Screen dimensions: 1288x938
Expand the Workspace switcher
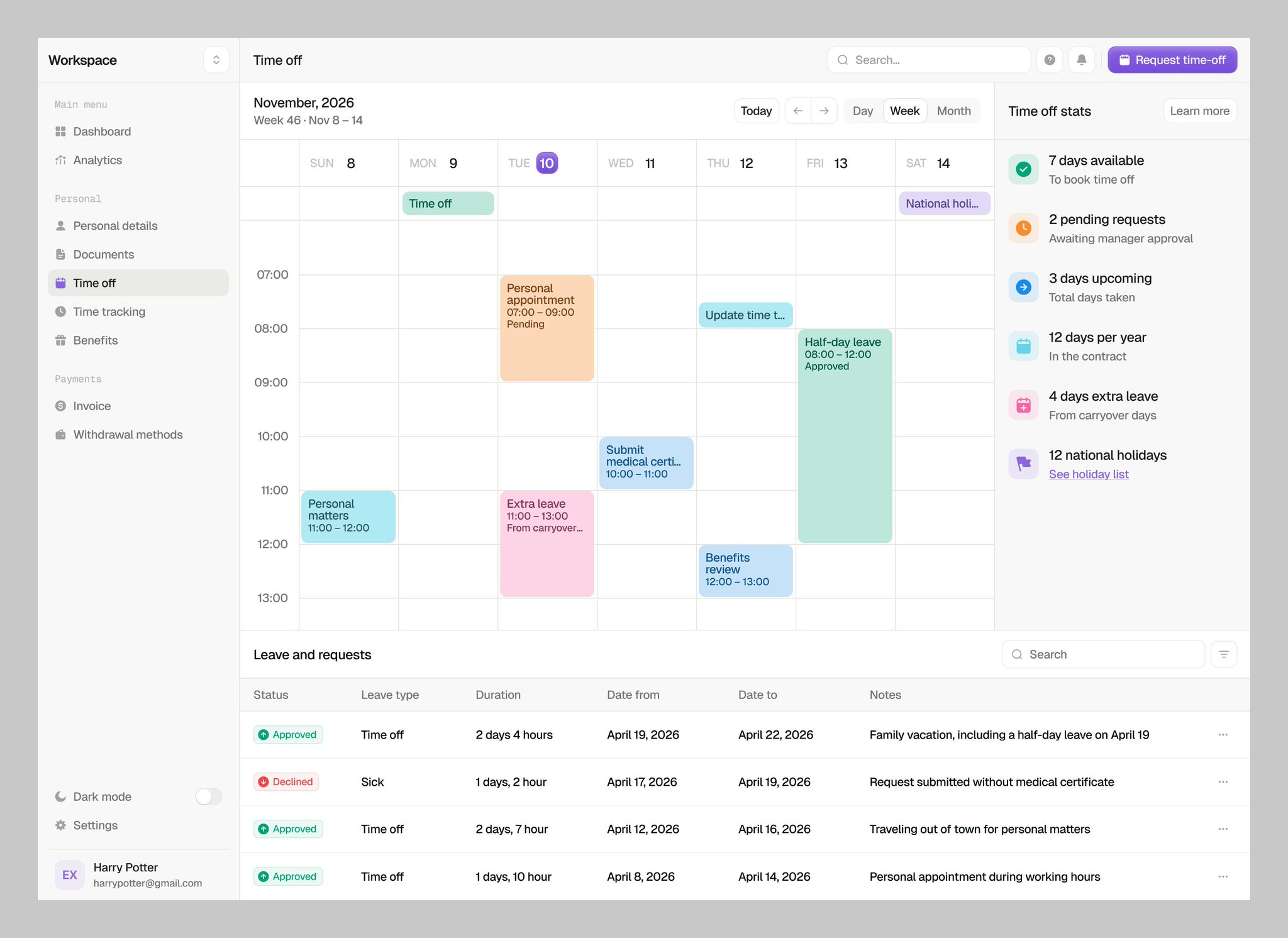tap(216, 60)
